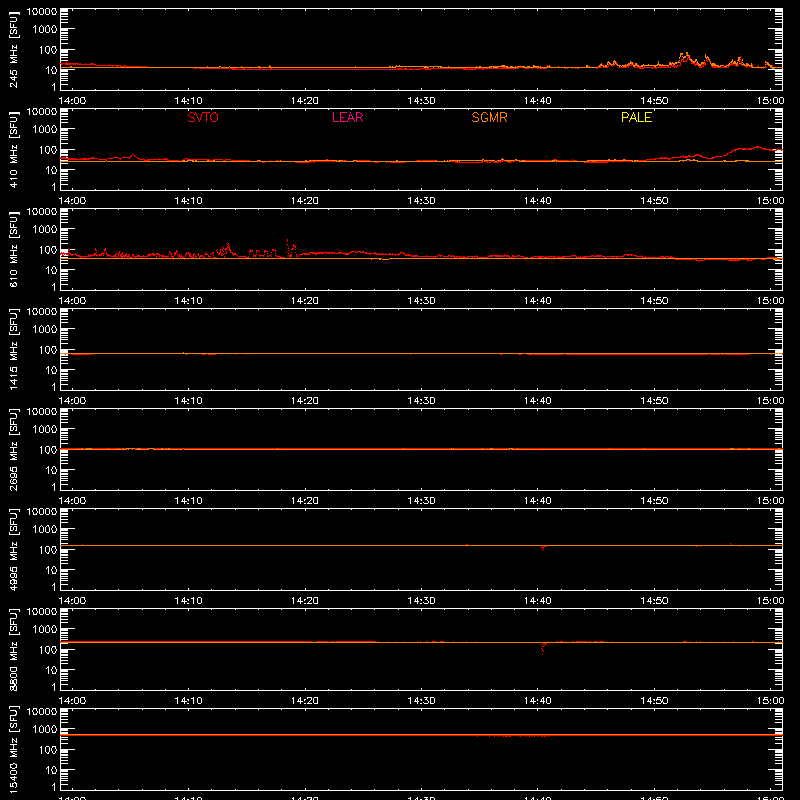Click 14:10 tick label below 8800 MHz plot
This screenshot has width=800, height=800.
point(188,701)
